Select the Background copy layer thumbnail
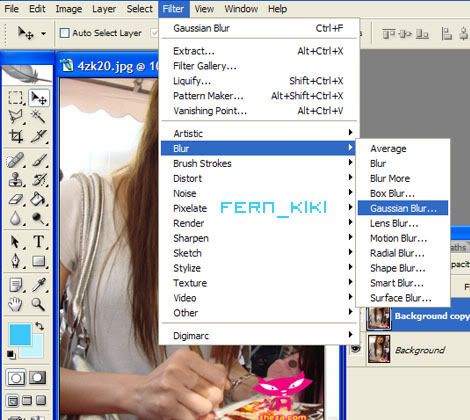The image size is (470, 420). pos(378,318)
